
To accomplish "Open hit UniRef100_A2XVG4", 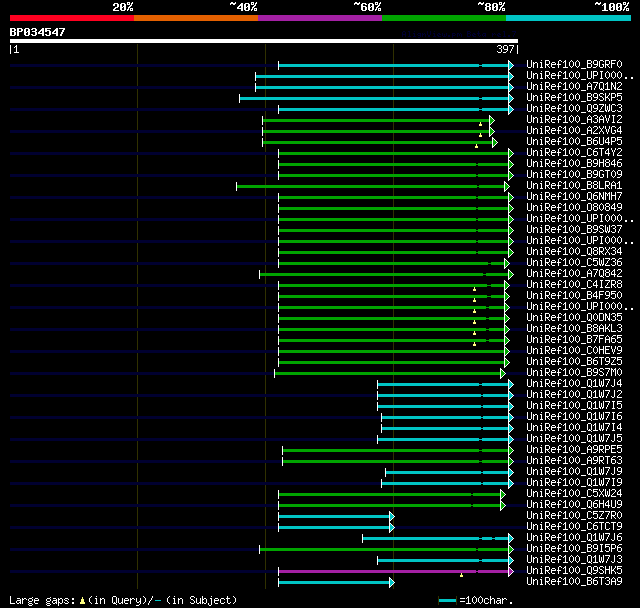I will point(574,131).
